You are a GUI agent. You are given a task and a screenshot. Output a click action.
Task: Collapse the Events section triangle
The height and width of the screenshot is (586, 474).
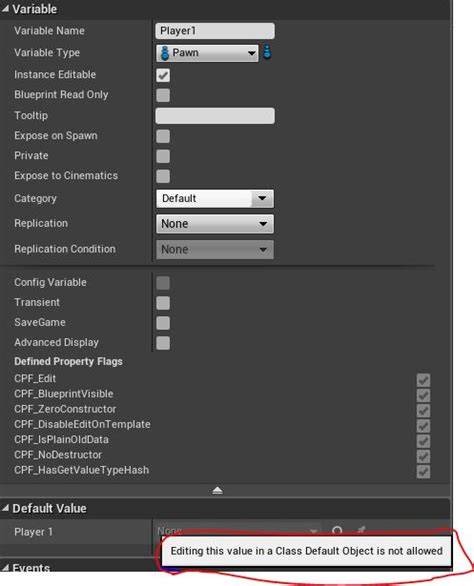click(x=5, y=568)
